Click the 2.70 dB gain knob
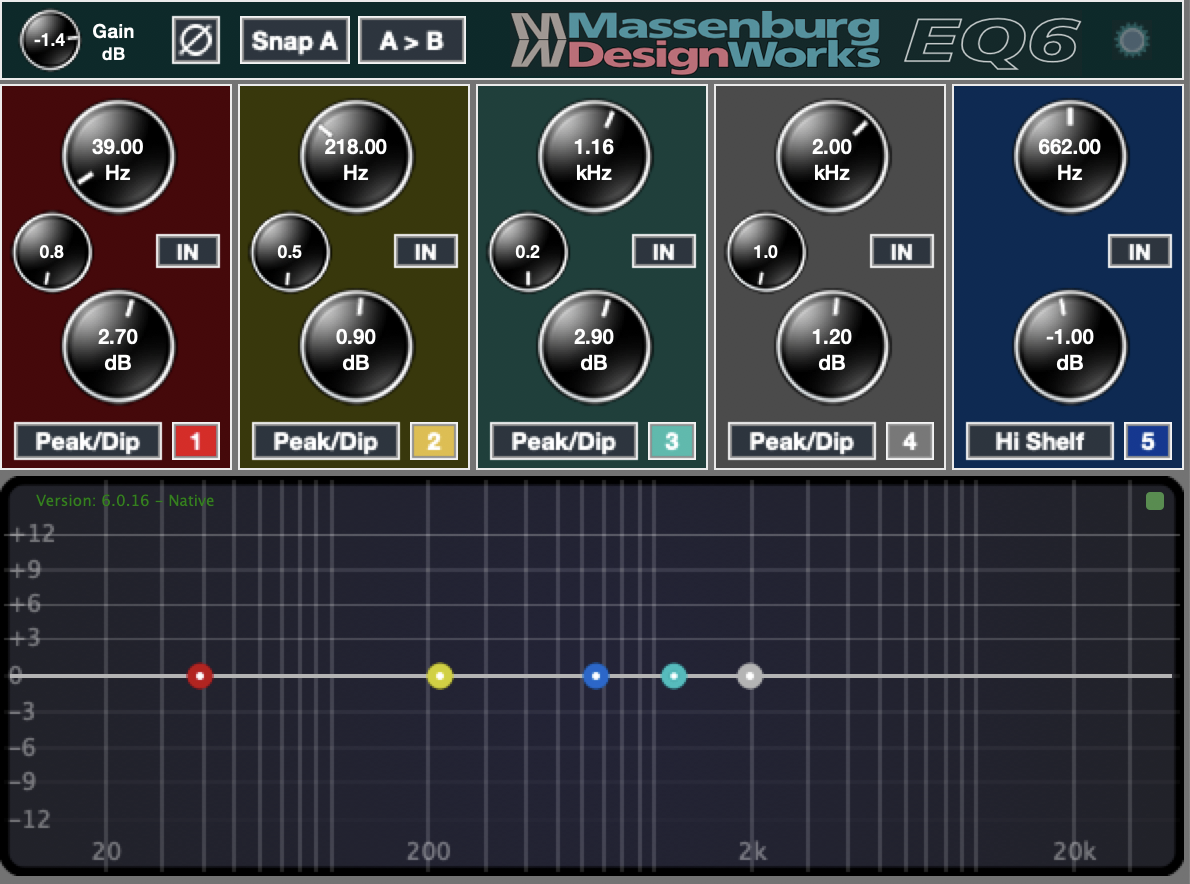 coord(118,347)
